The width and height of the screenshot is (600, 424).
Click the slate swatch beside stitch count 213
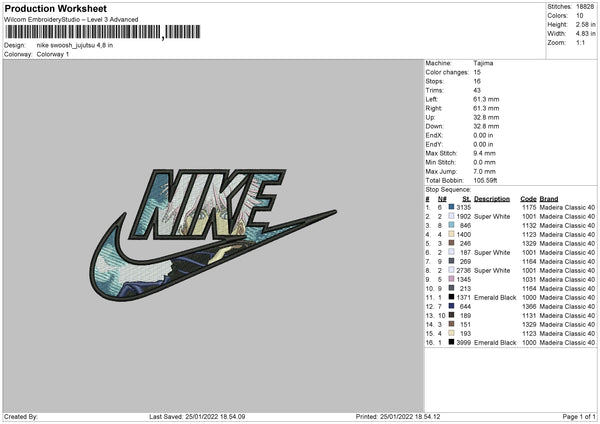coord(452,288)
